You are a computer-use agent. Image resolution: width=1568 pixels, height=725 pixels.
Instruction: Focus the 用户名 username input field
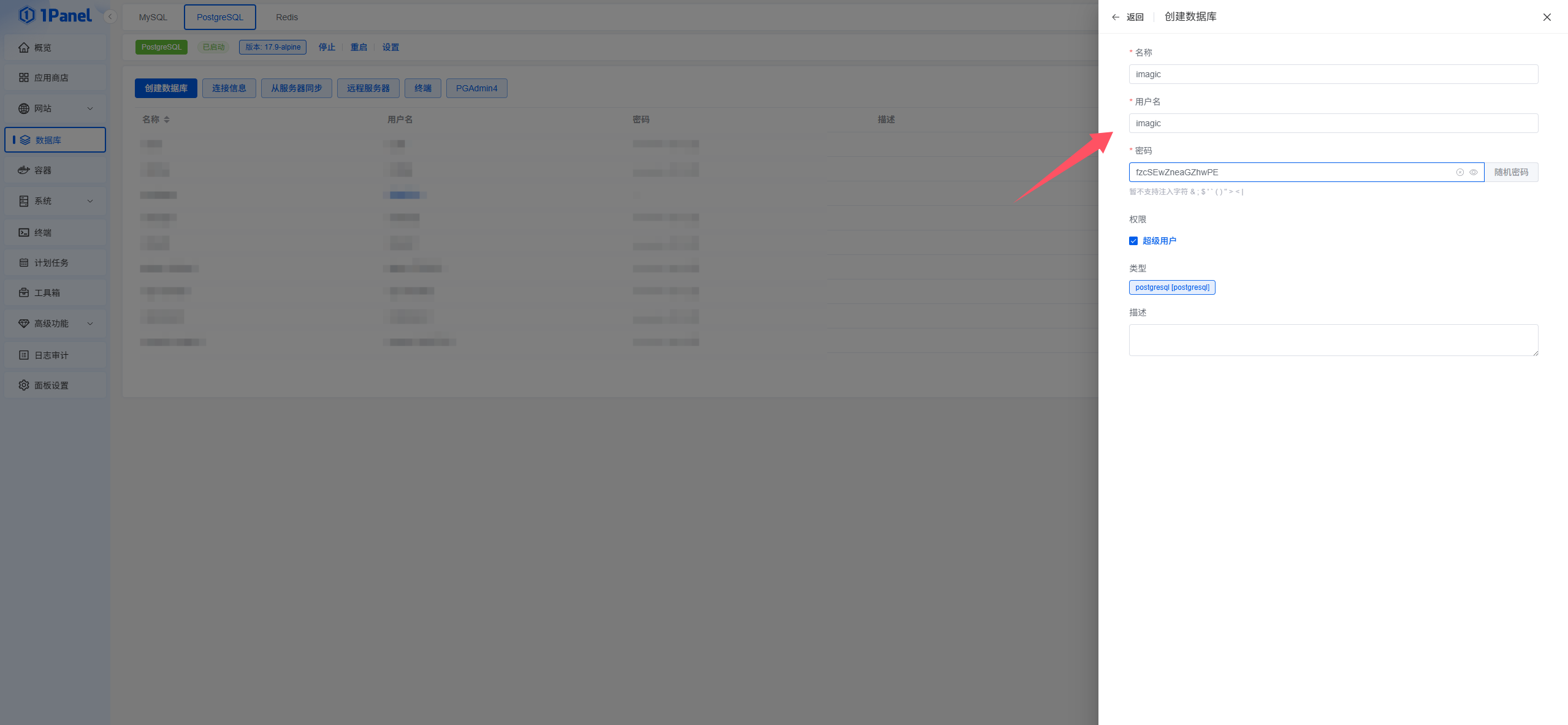(1333, 123)
